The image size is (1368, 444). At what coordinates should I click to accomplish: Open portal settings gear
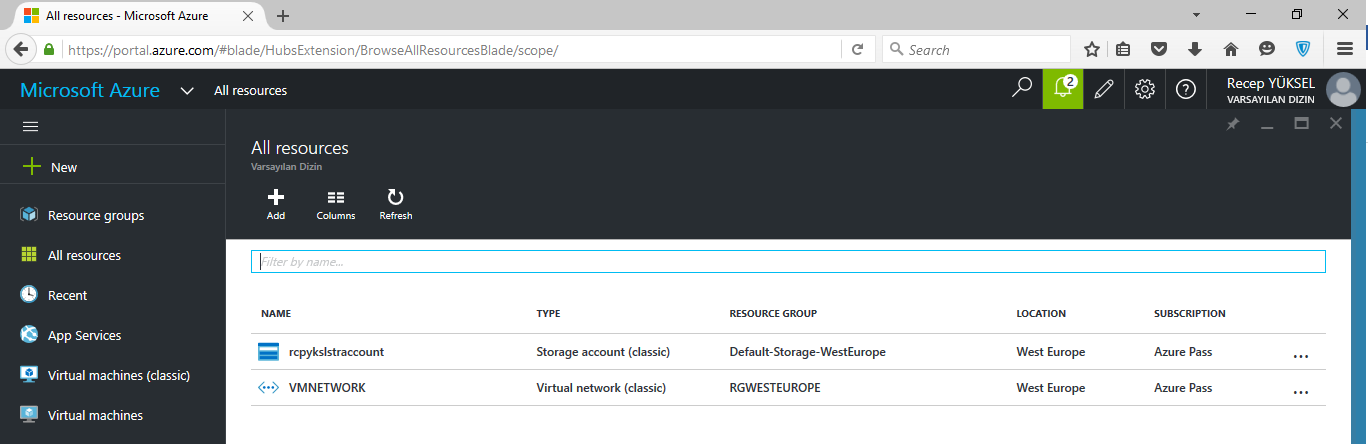(1145, 89)
